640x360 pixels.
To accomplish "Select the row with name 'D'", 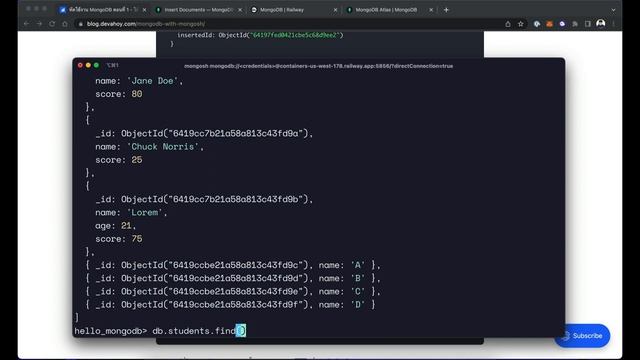I will [230, 304].
